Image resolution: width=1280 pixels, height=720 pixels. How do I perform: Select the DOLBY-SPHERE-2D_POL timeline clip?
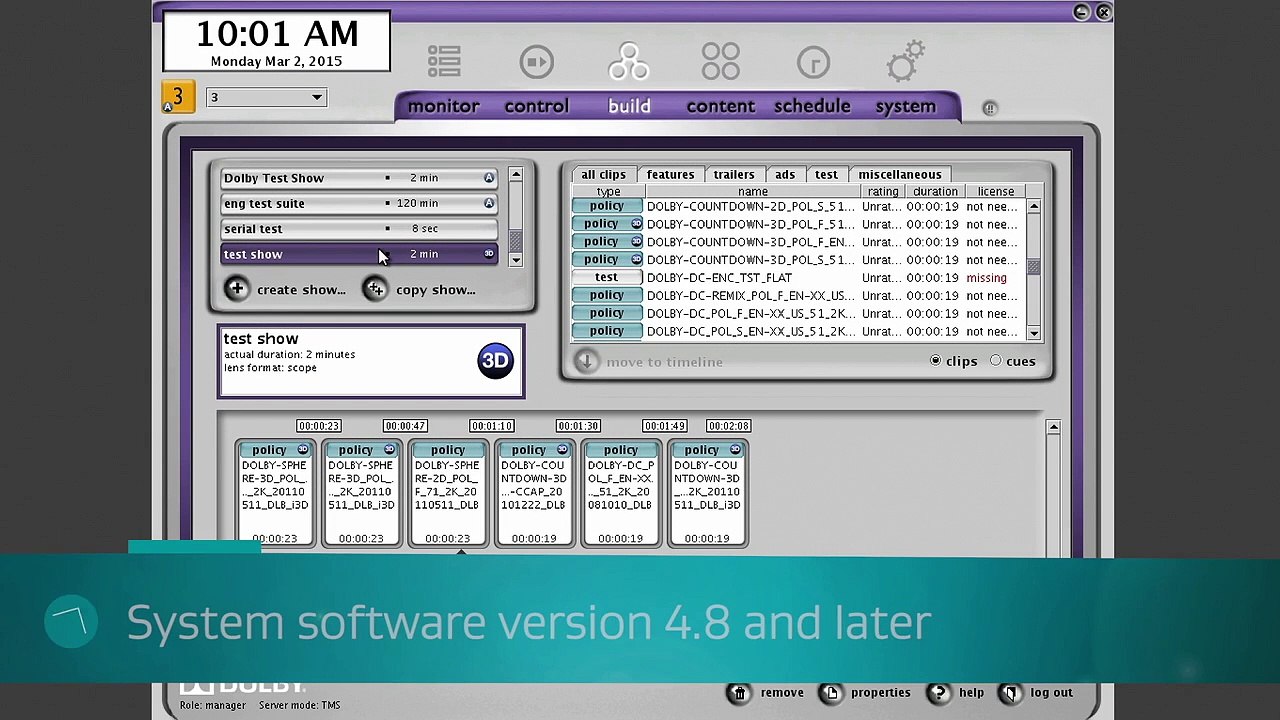point(447,494)
